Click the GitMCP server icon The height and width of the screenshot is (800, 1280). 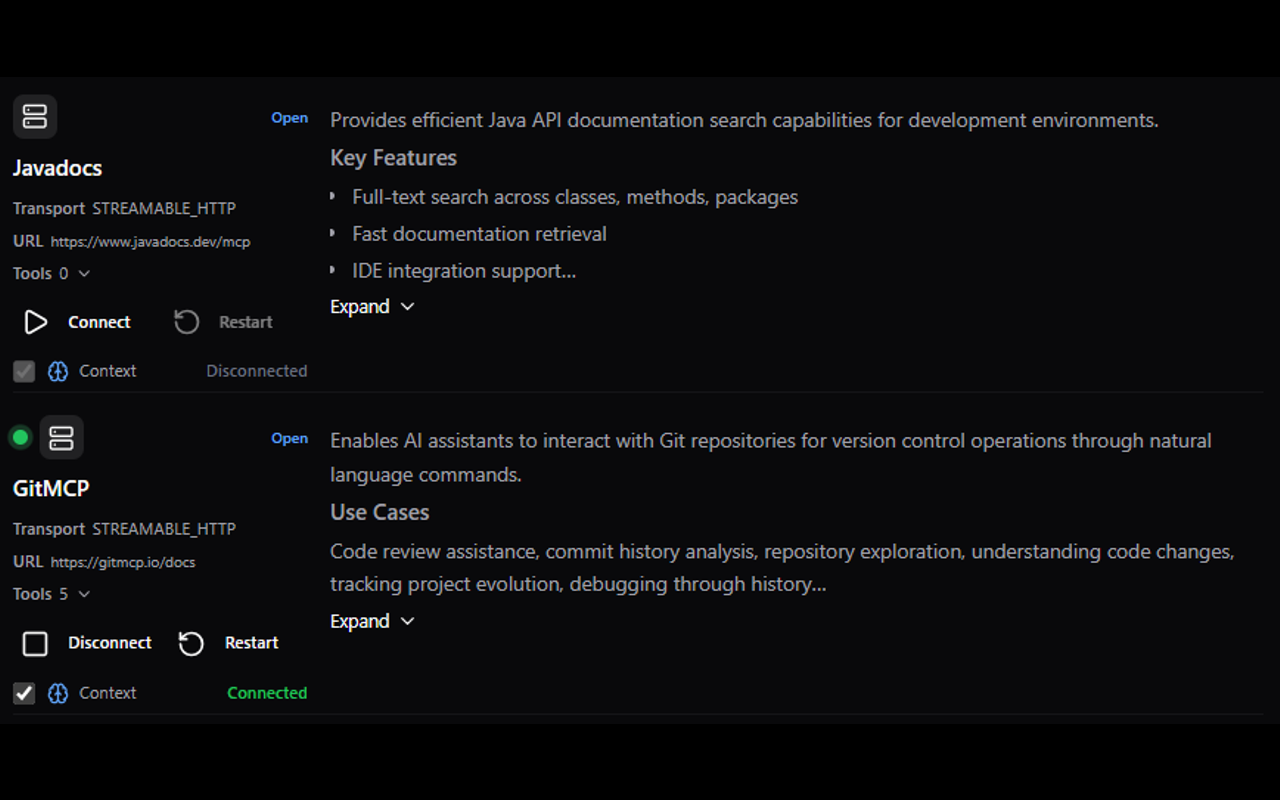coord(61,438)
